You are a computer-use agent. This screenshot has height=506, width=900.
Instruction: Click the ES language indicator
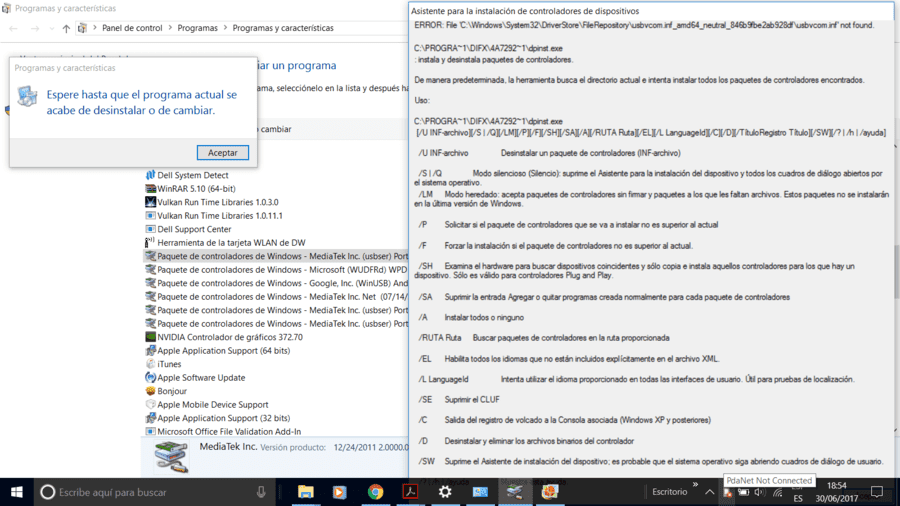pos(798,499)
